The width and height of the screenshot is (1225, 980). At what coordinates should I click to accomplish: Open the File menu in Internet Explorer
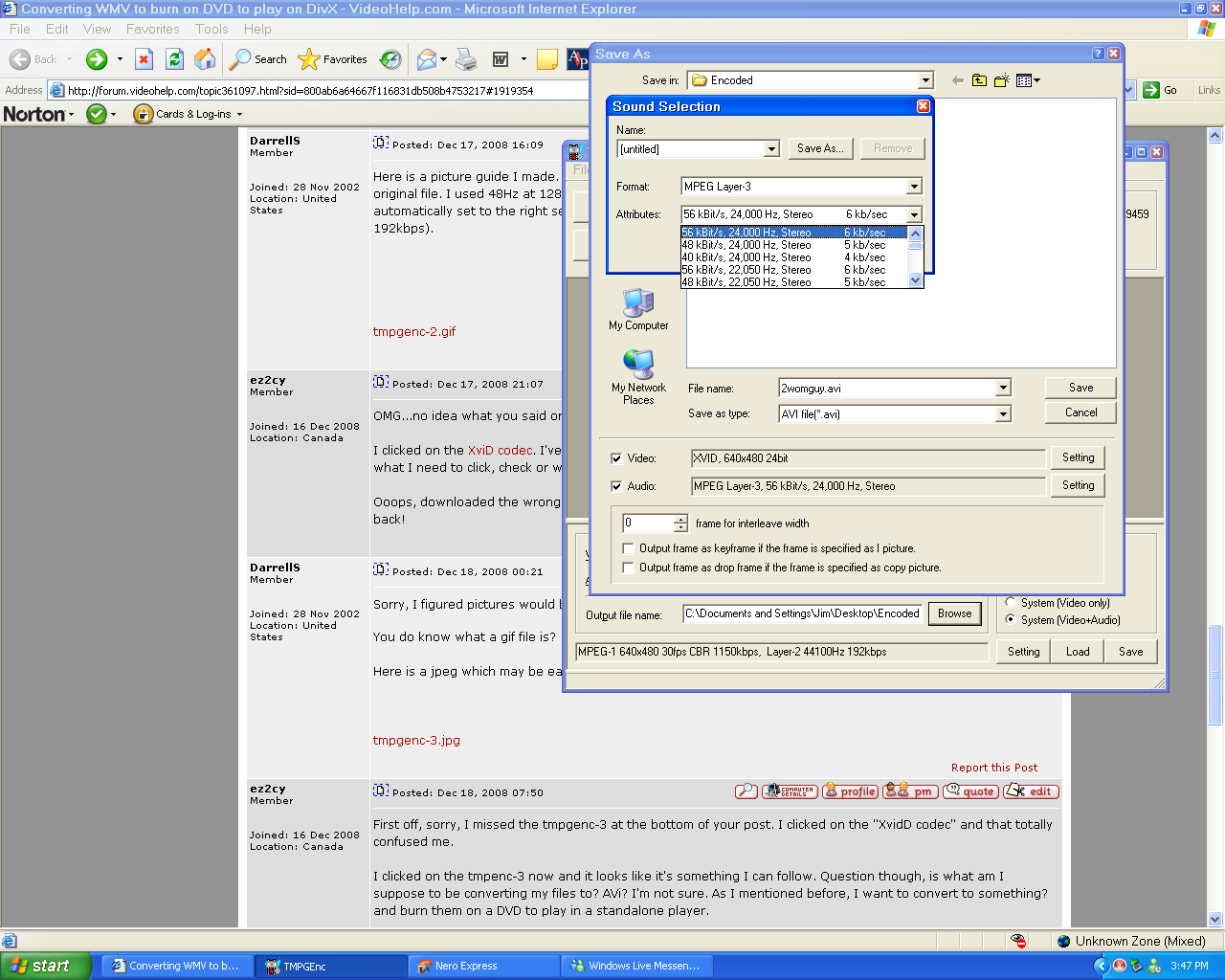pyautogui.click(x=19, y=29)
